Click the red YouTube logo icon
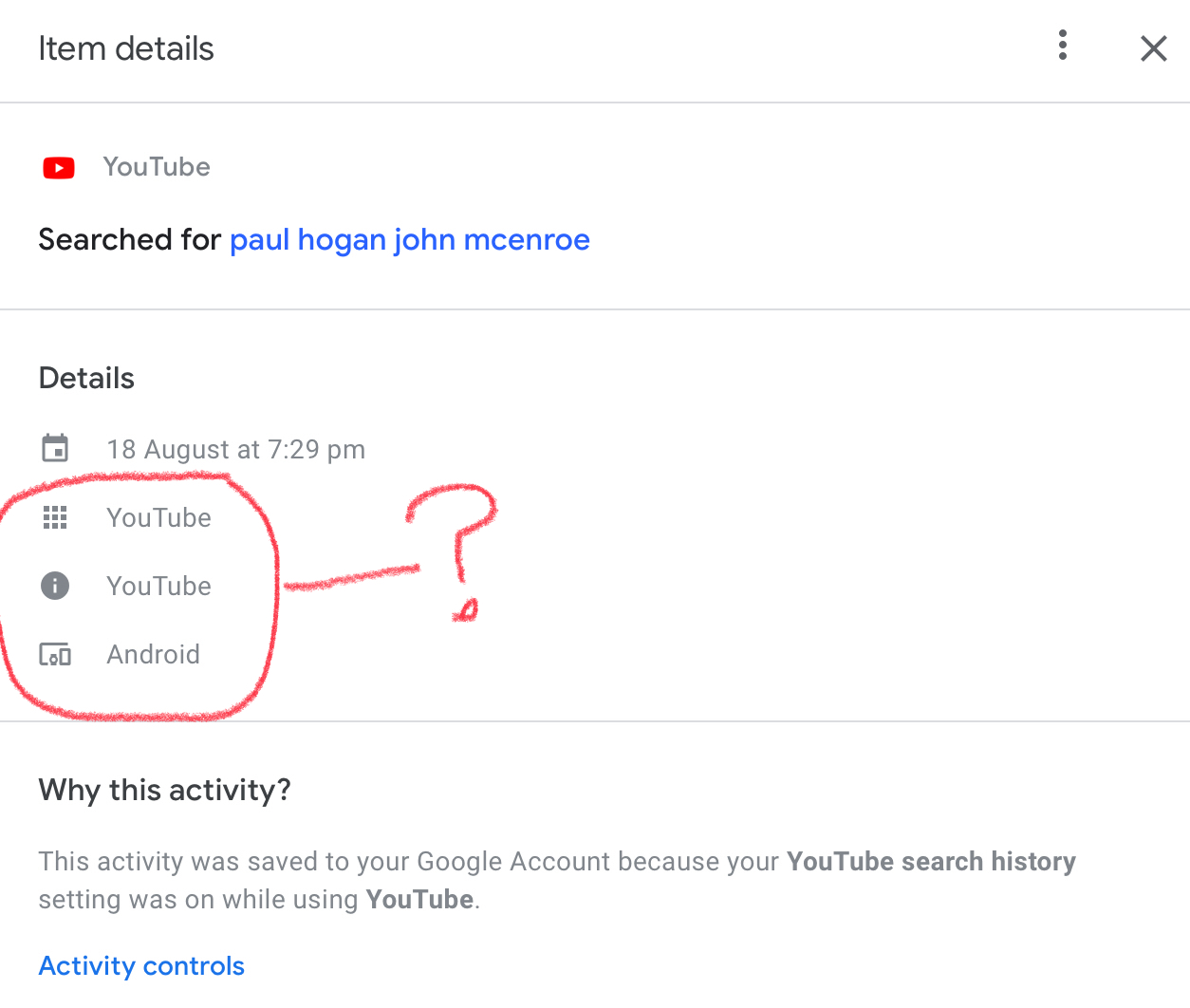Viewport: 1190px width, 1008px height. [x=59, y=168]
